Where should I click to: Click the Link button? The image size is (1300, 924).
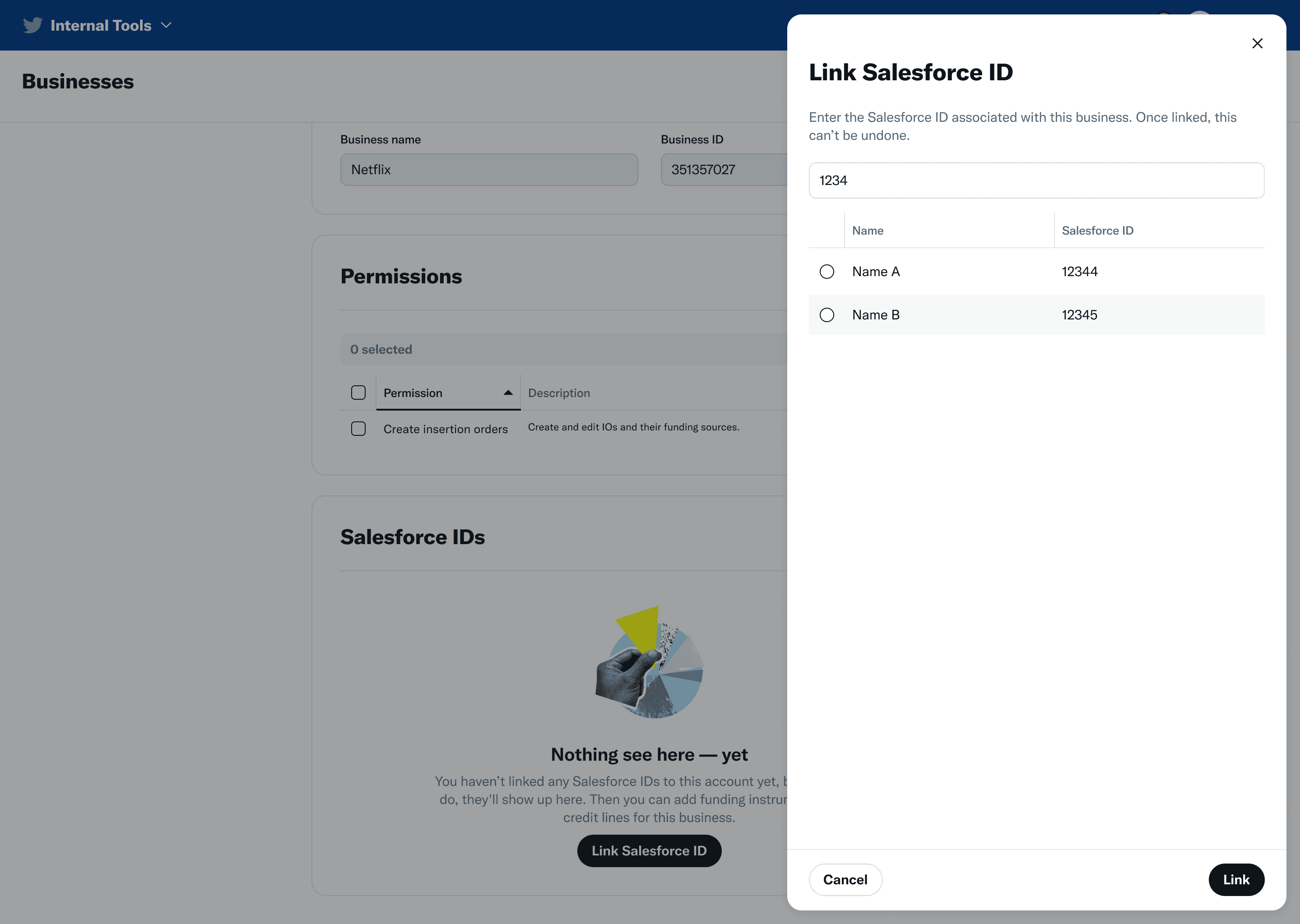pyautogui.click(x=1236, y=880)
